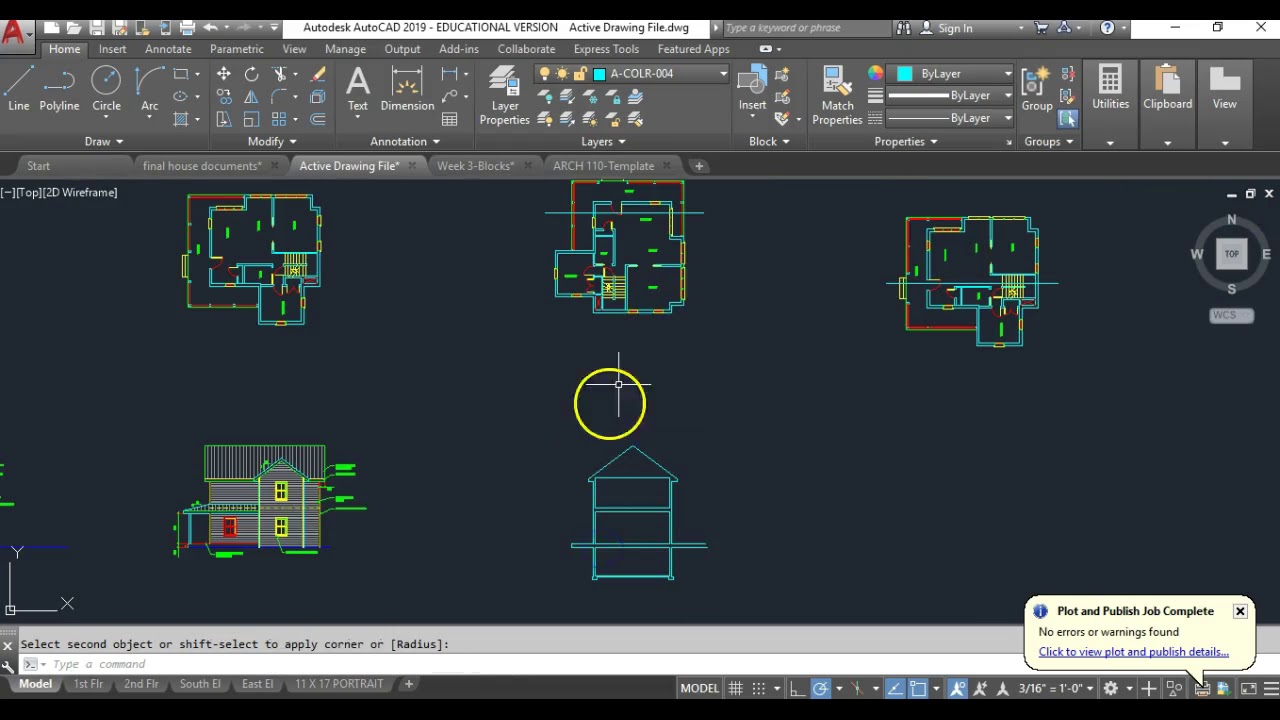Open Layer Properties manager

(504, 96)
